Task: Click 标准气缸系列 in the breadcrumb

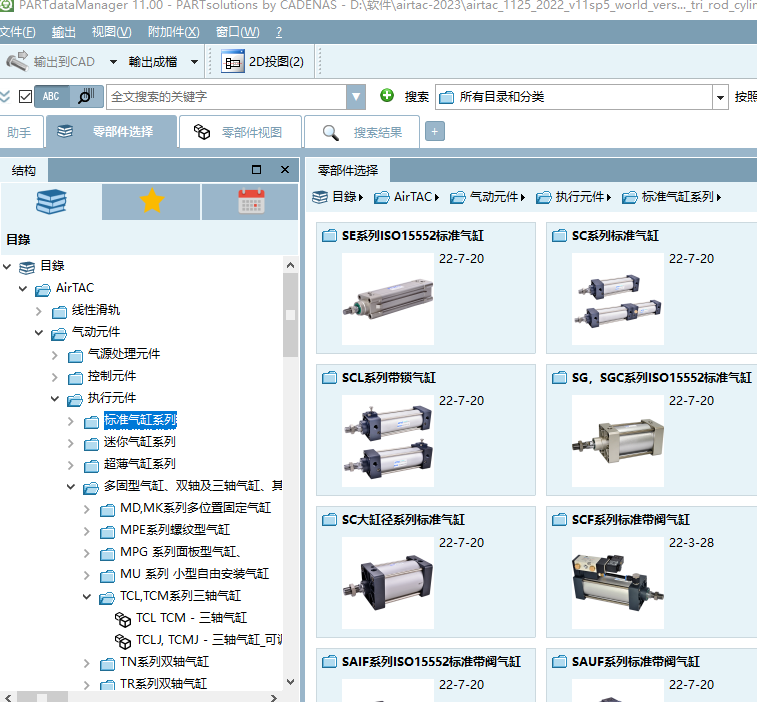Action: tap(677, 197)
